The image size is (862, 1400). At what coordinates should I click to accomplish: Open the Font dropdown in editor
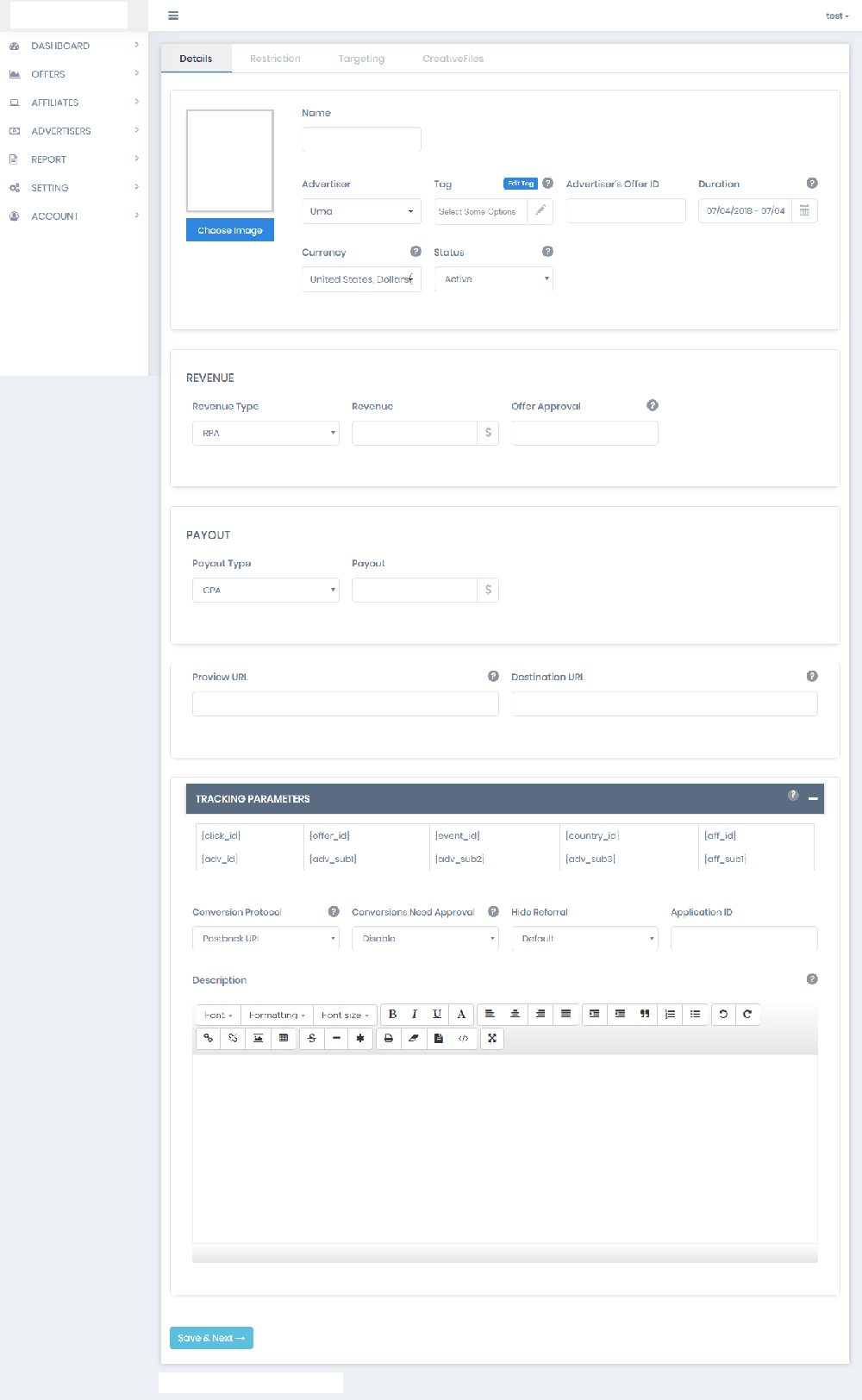click(218, 1015)
